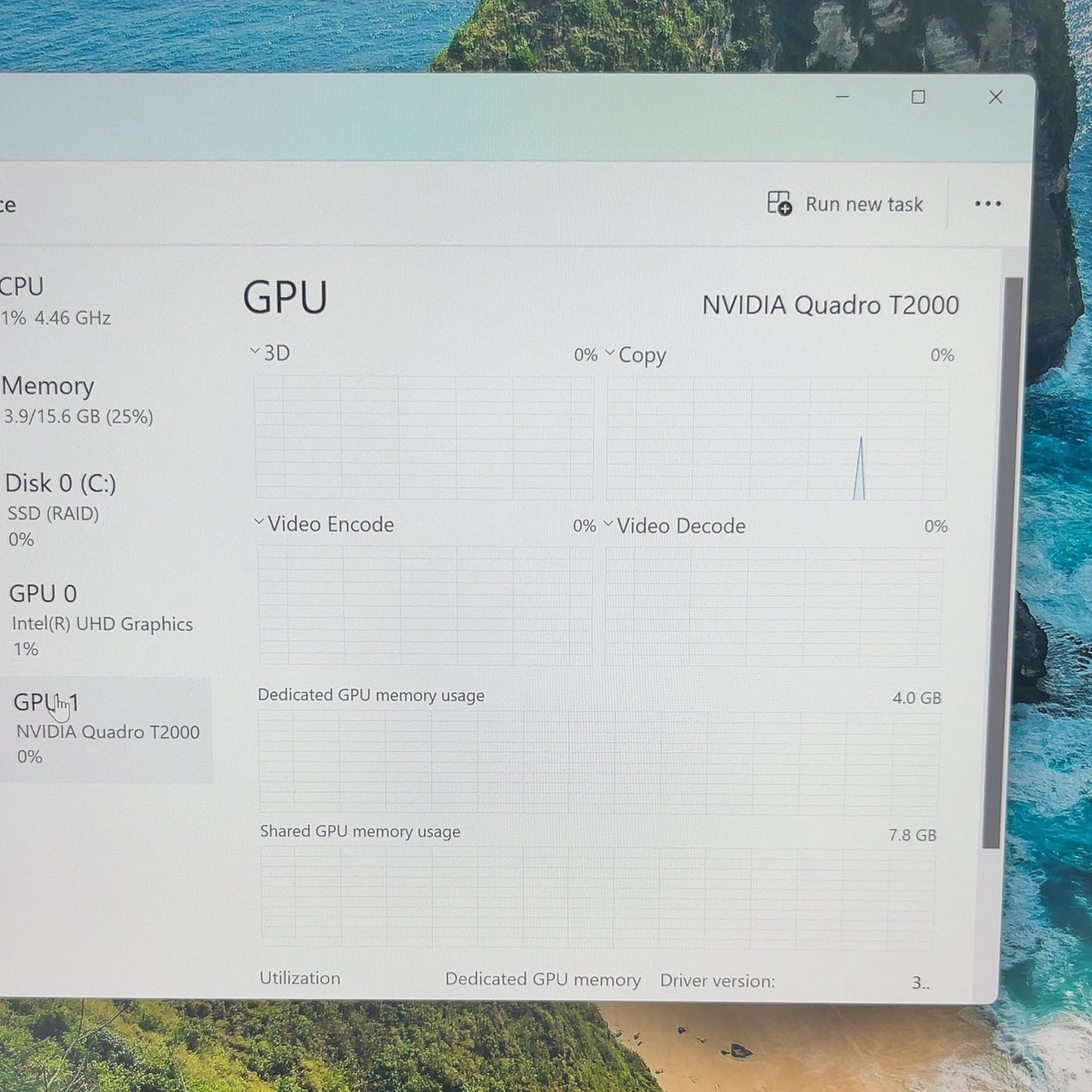Screen dimensions: 1092x1092
Task: Click the Dedicated GPU memory usage graph
Action: (599, 761)
